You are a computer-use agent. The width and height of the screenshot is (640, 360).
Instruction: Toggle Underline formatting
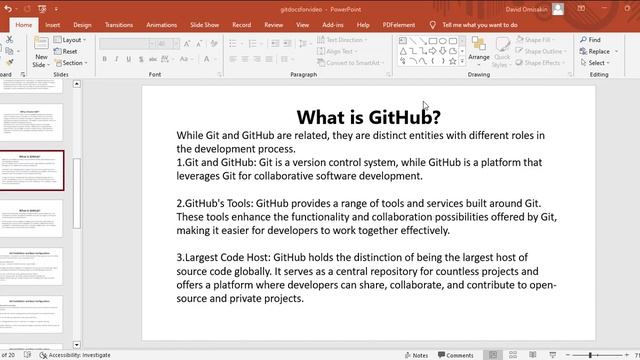[129, 59]
